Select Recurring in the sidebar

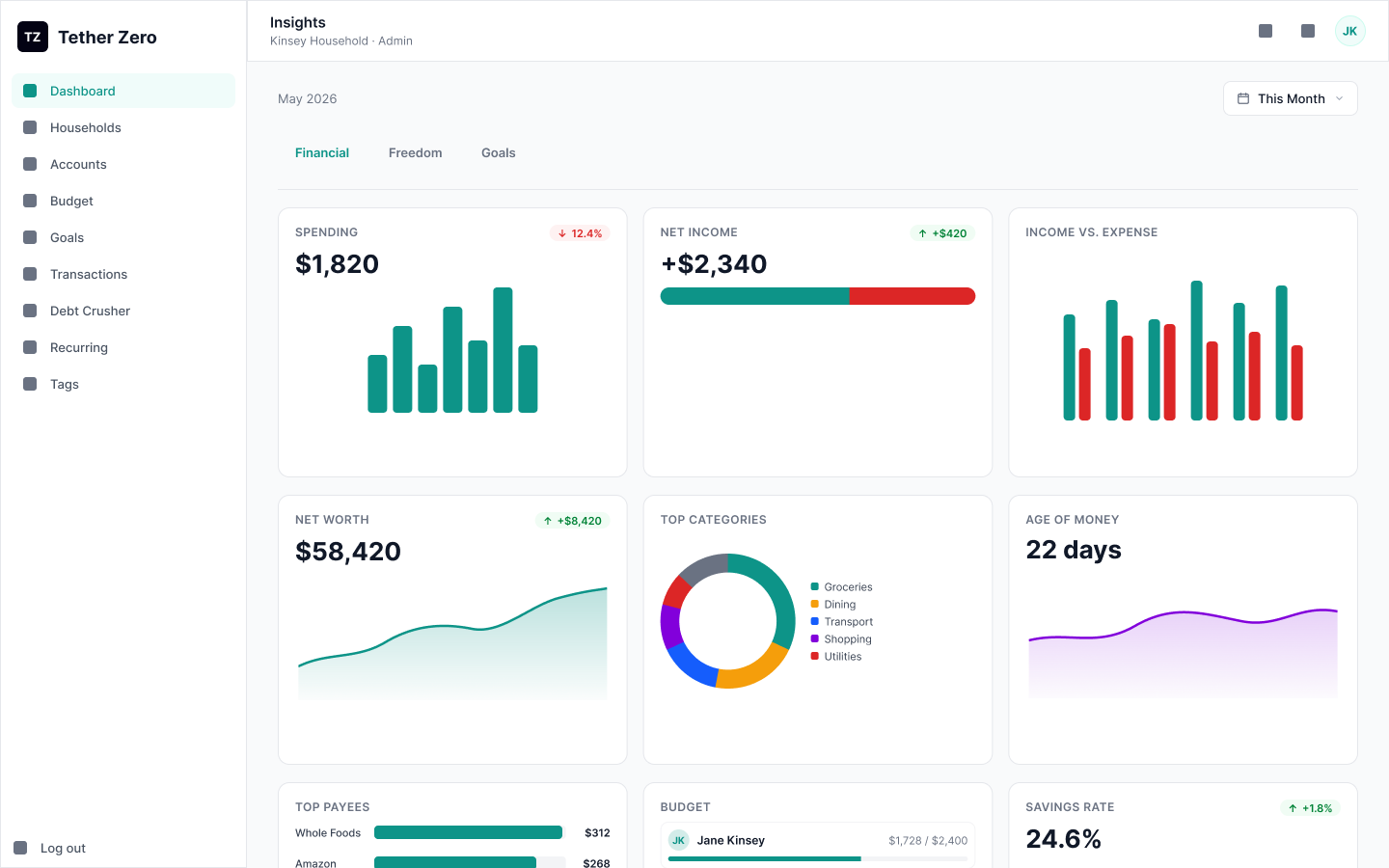[x=123, y=347]
